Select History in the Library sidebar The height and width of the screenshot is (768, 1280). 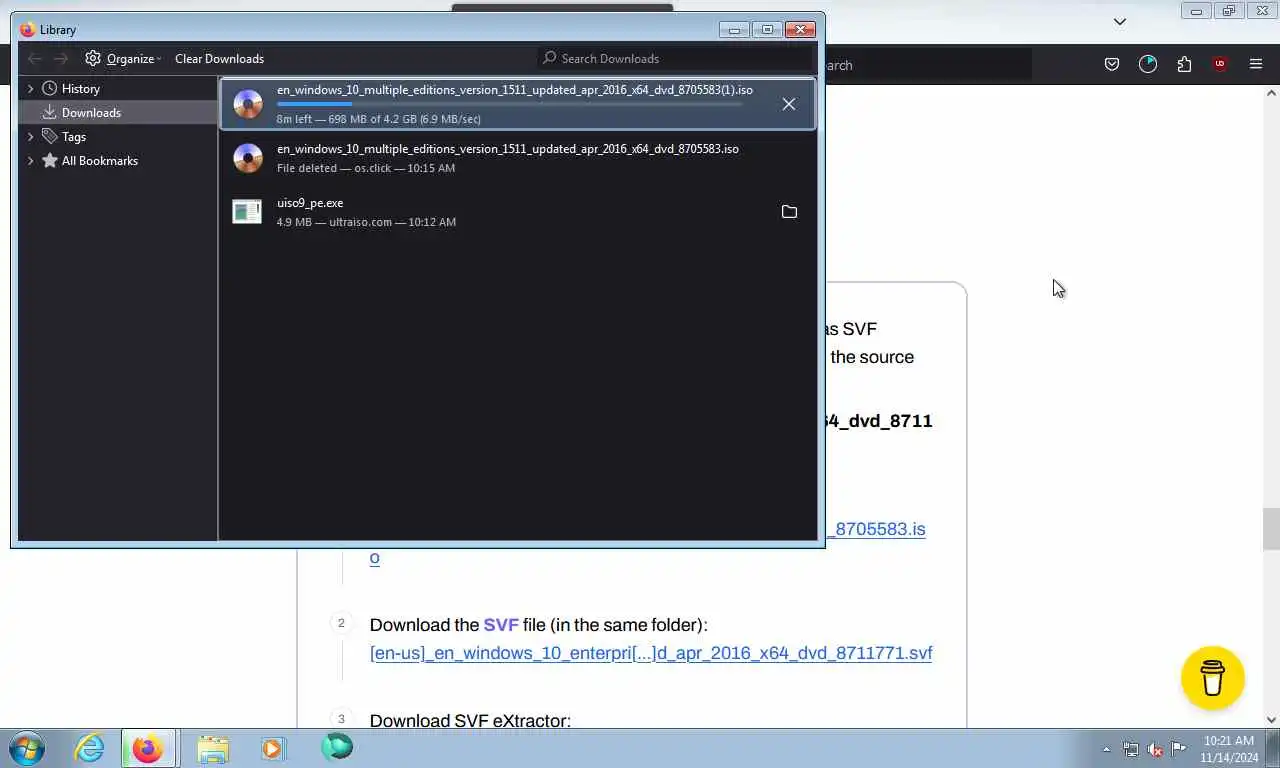[x=80, y=89]
